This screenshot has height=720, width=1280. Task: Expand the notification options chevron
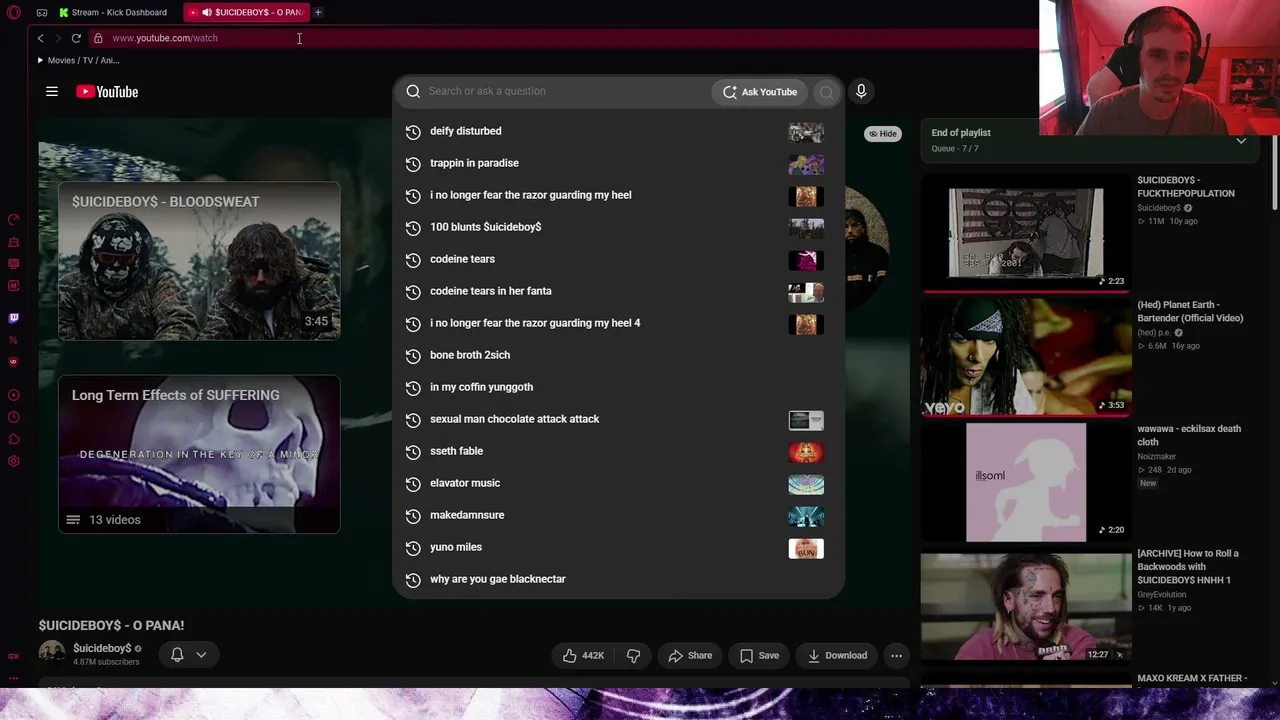coord(201,655)
